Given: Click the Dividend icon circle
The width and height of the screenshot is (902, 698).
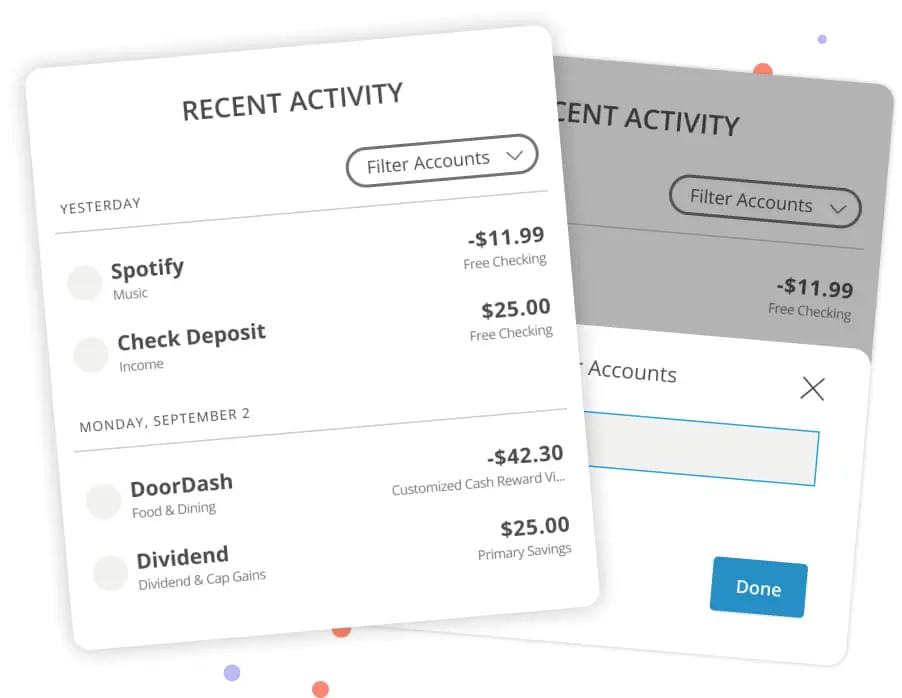Looking at the screenshot, I should [110, 573].
